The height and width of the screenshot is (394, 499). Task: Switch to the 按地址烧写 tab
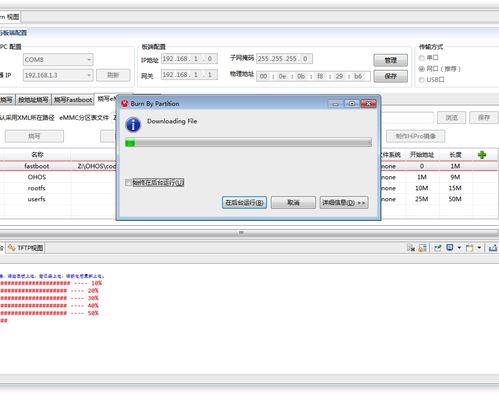coord(33,100)
